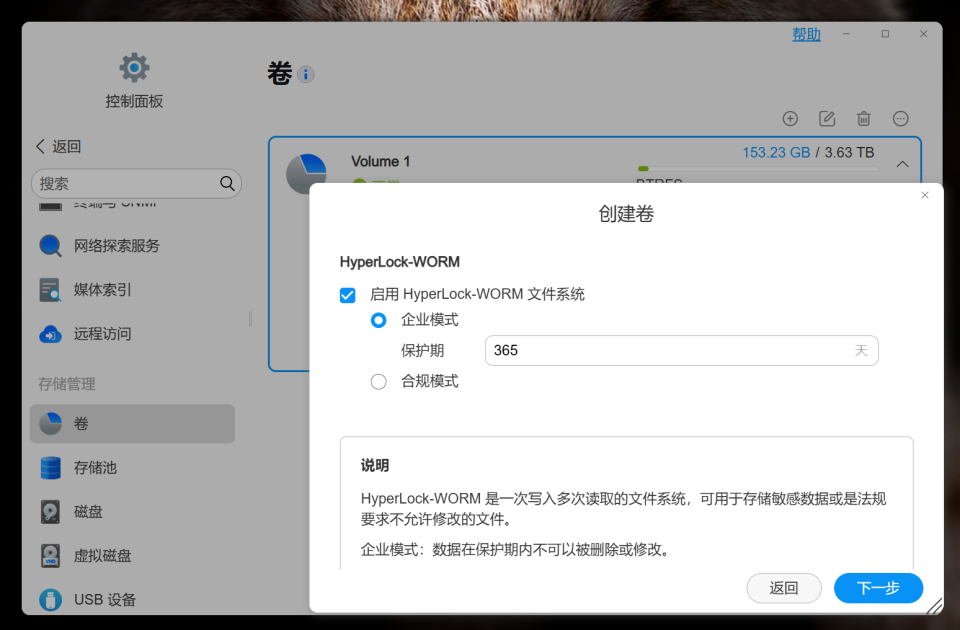Click the search magnifier icon
Screen dimensions: 960x630
coord(227,183)
